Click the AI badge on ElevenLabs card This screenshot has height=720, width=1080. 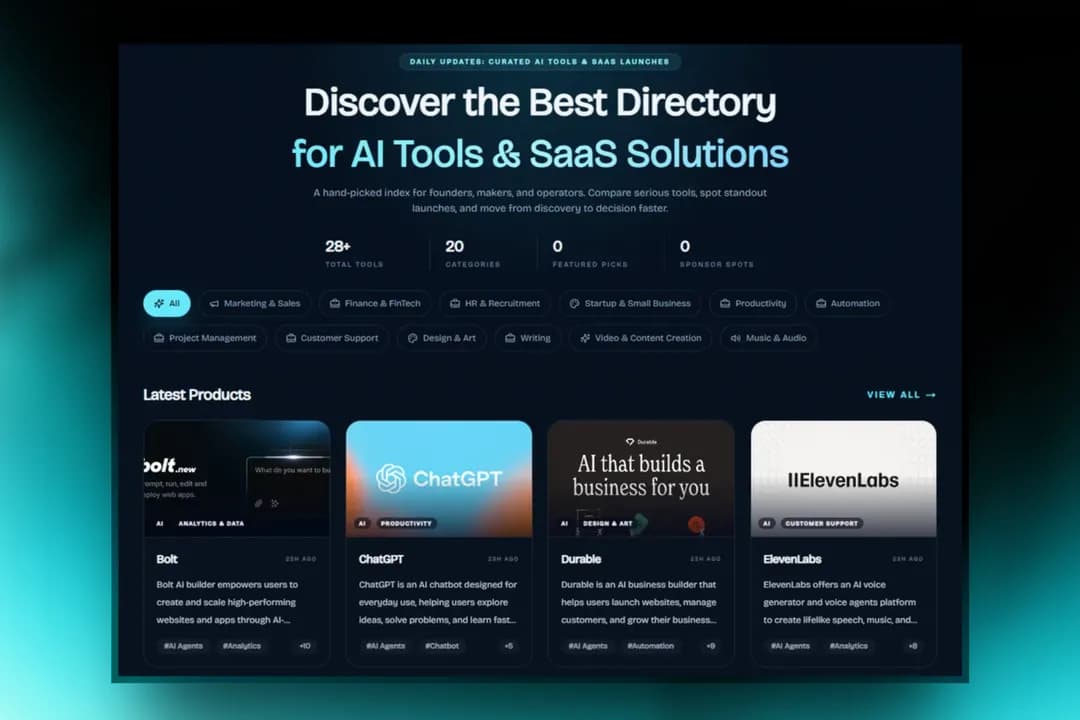pos(767,524)
